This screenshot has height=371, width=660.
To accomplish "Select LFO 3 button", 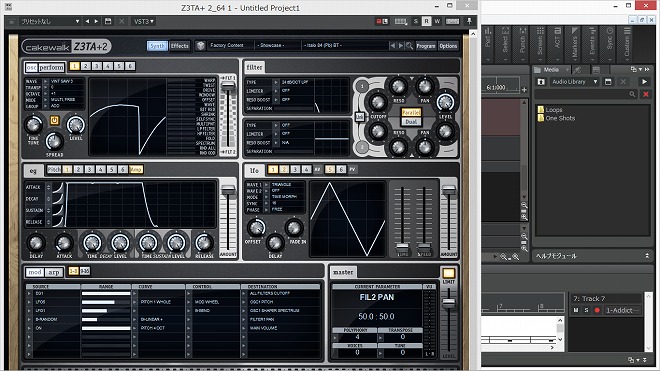I will [295, 169].
